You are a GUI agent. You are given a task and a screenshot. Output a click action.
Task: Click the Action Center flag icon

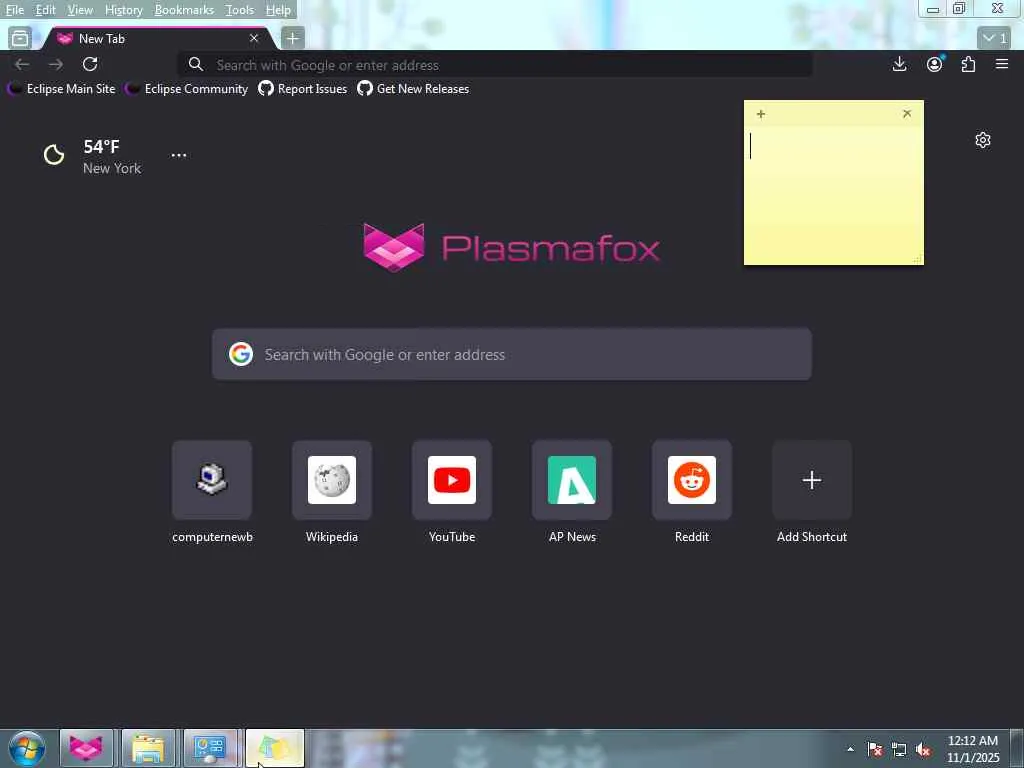(874, 749)
